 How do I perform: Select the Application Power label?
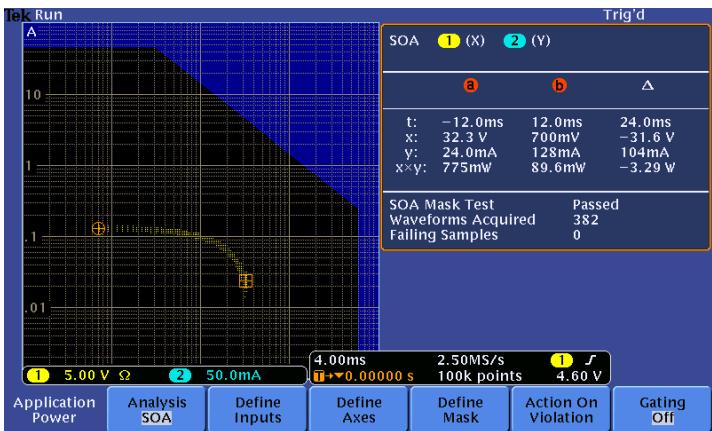point(54,410)
